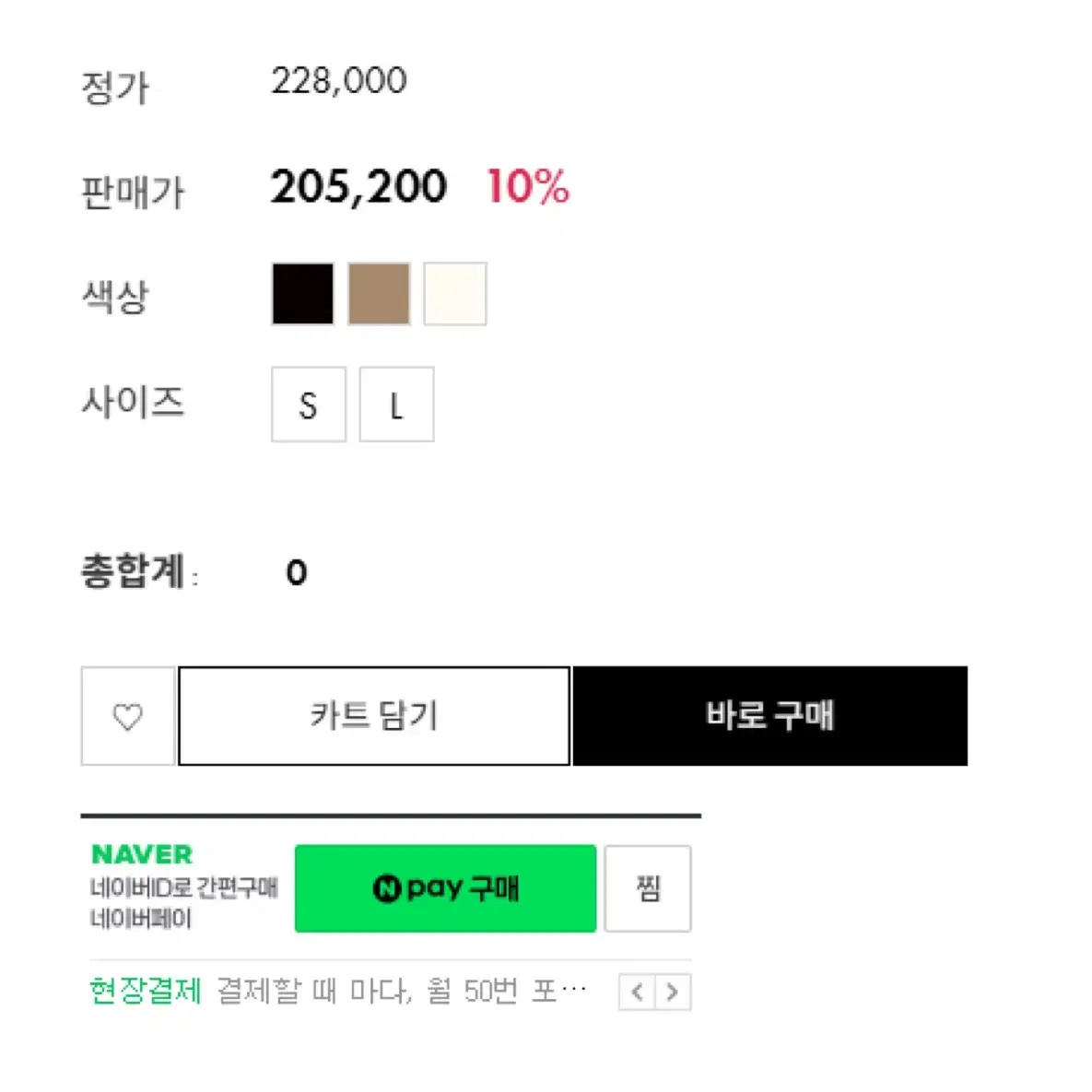Click the 찜 button beside Npay
The height and width of the screenshot is (1092, 1092).
[x=648, y=888]
